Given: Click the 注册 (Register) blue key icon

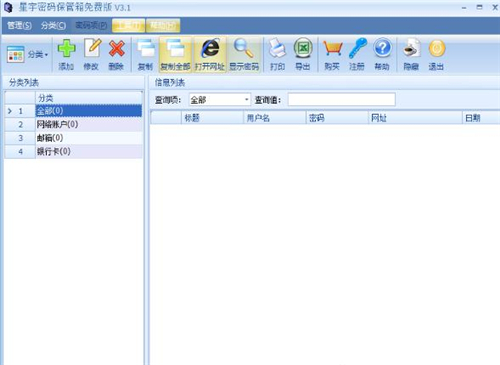Looking at the screenshot, I should pos(357,49).
